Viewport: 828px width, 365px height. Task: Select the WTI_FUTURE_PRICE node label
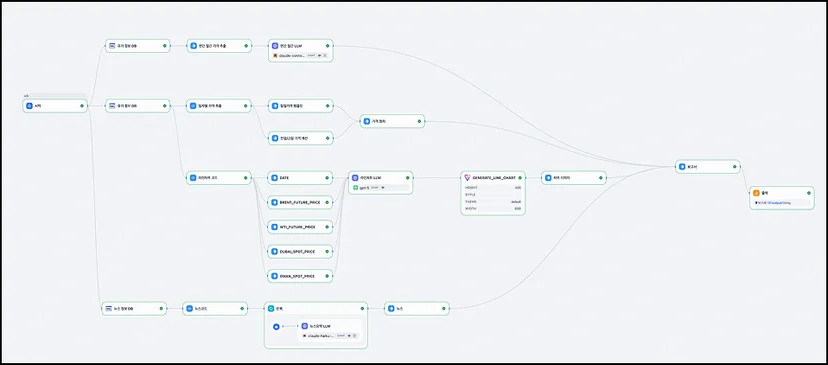[298, 227]
